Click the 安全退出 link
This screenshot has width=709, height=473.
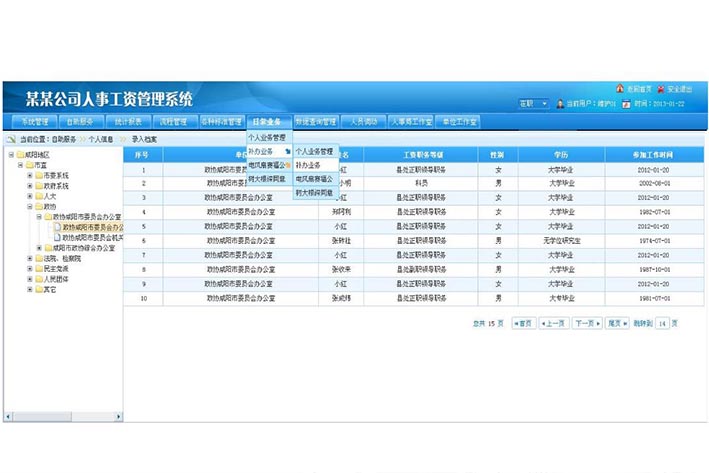click(x=680, y=89)
